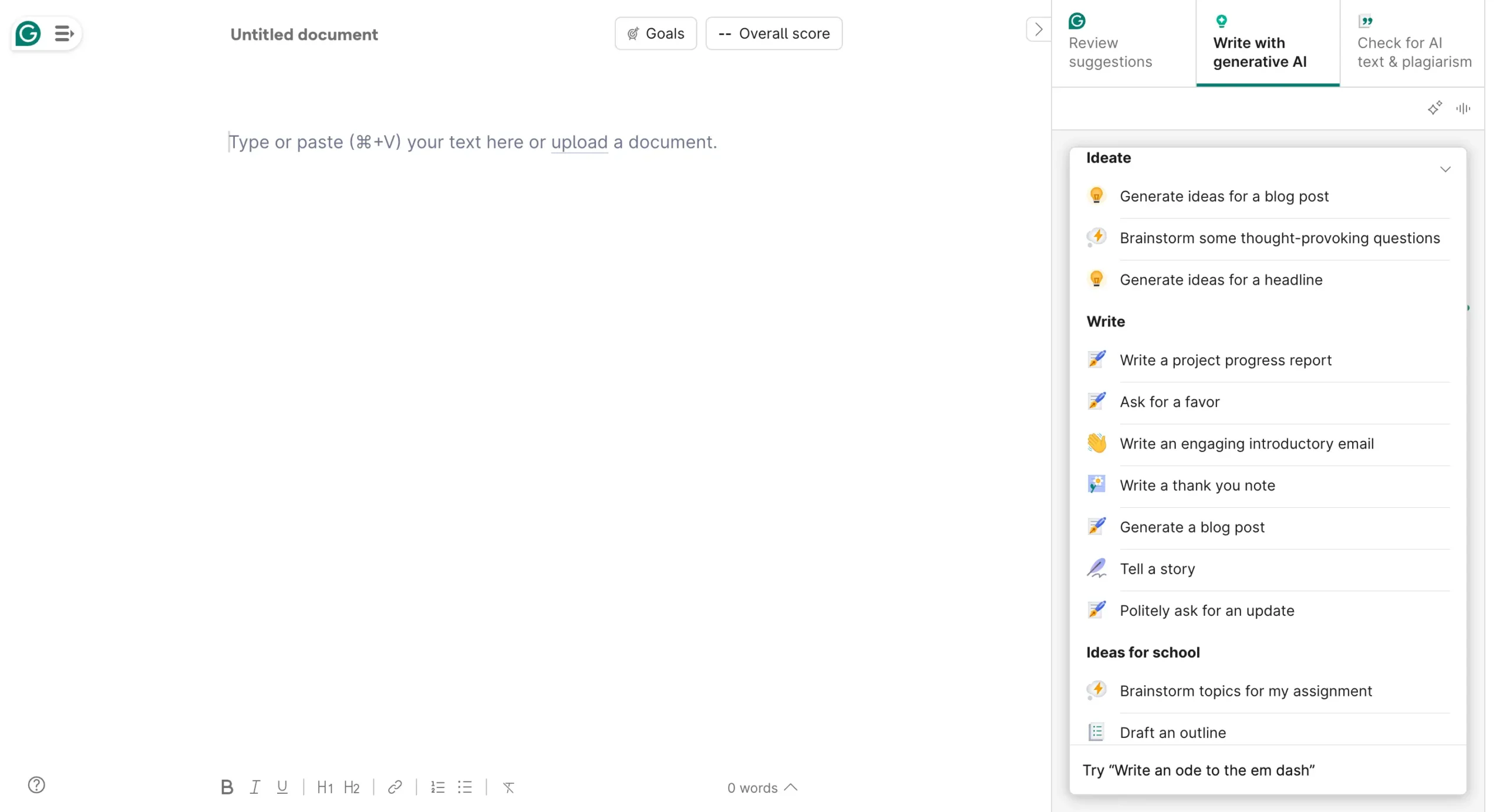Choose the Draft an outline prompt
Screen dimensions: 1503x812
(x=1268, y=732)
